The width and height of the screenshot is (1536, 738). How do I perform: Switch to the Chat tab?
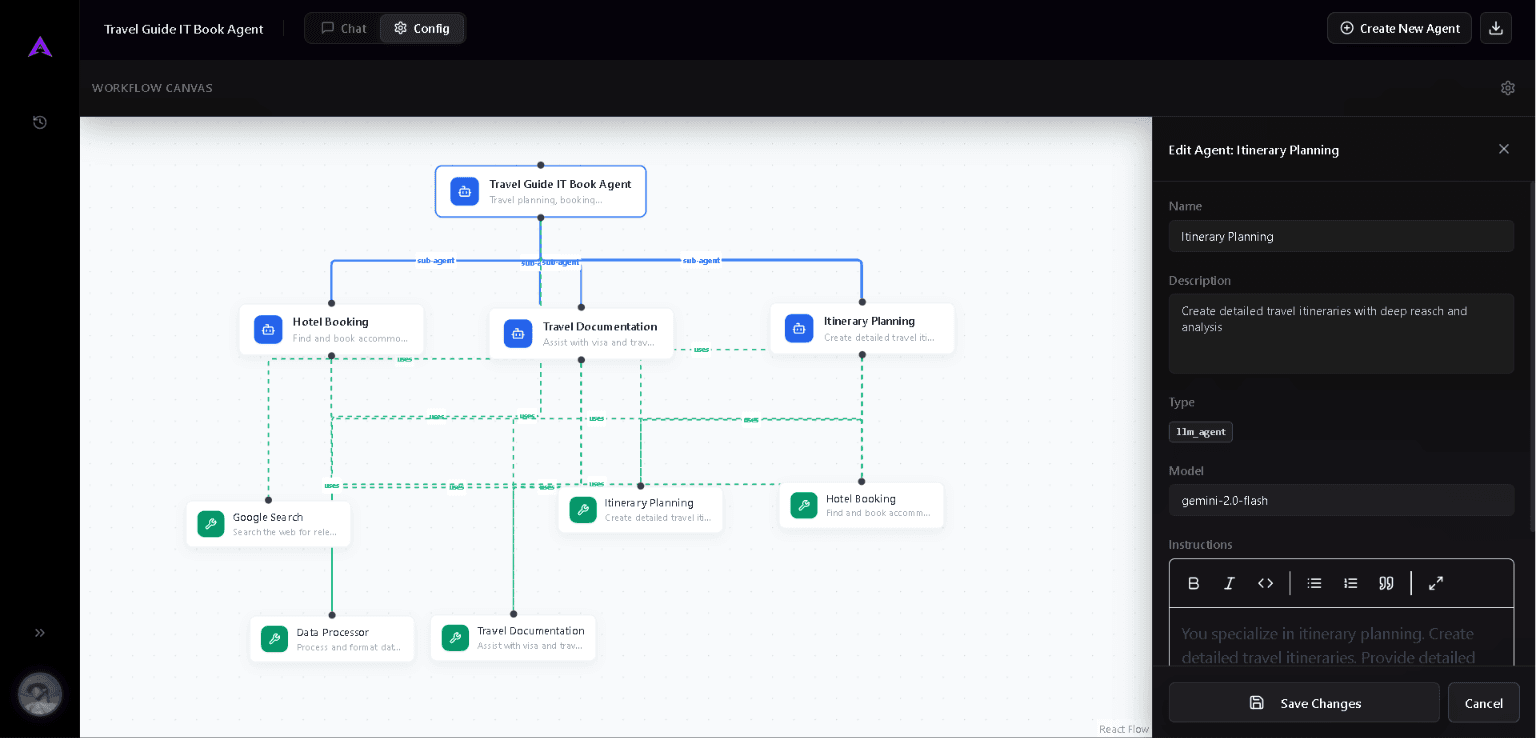(x=343, y=28)
